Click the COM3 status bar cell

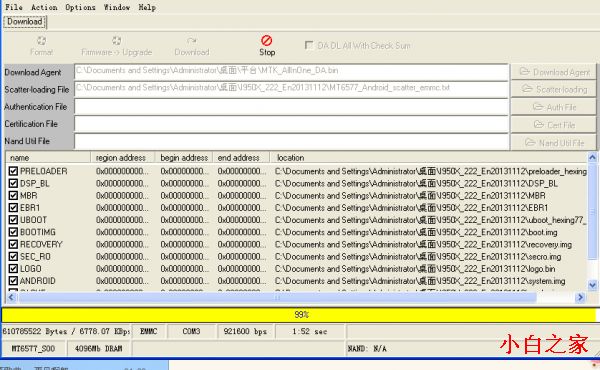point(191,331)
